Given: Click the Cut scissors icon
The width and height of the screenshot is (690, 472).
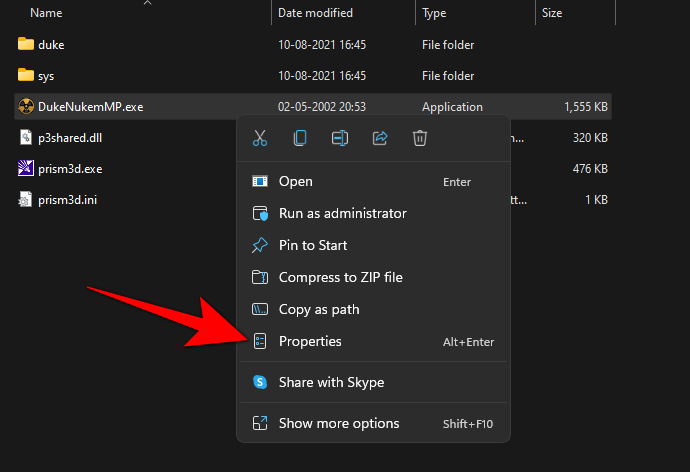Looking at the screenshot, I should [x=260, y=139].
